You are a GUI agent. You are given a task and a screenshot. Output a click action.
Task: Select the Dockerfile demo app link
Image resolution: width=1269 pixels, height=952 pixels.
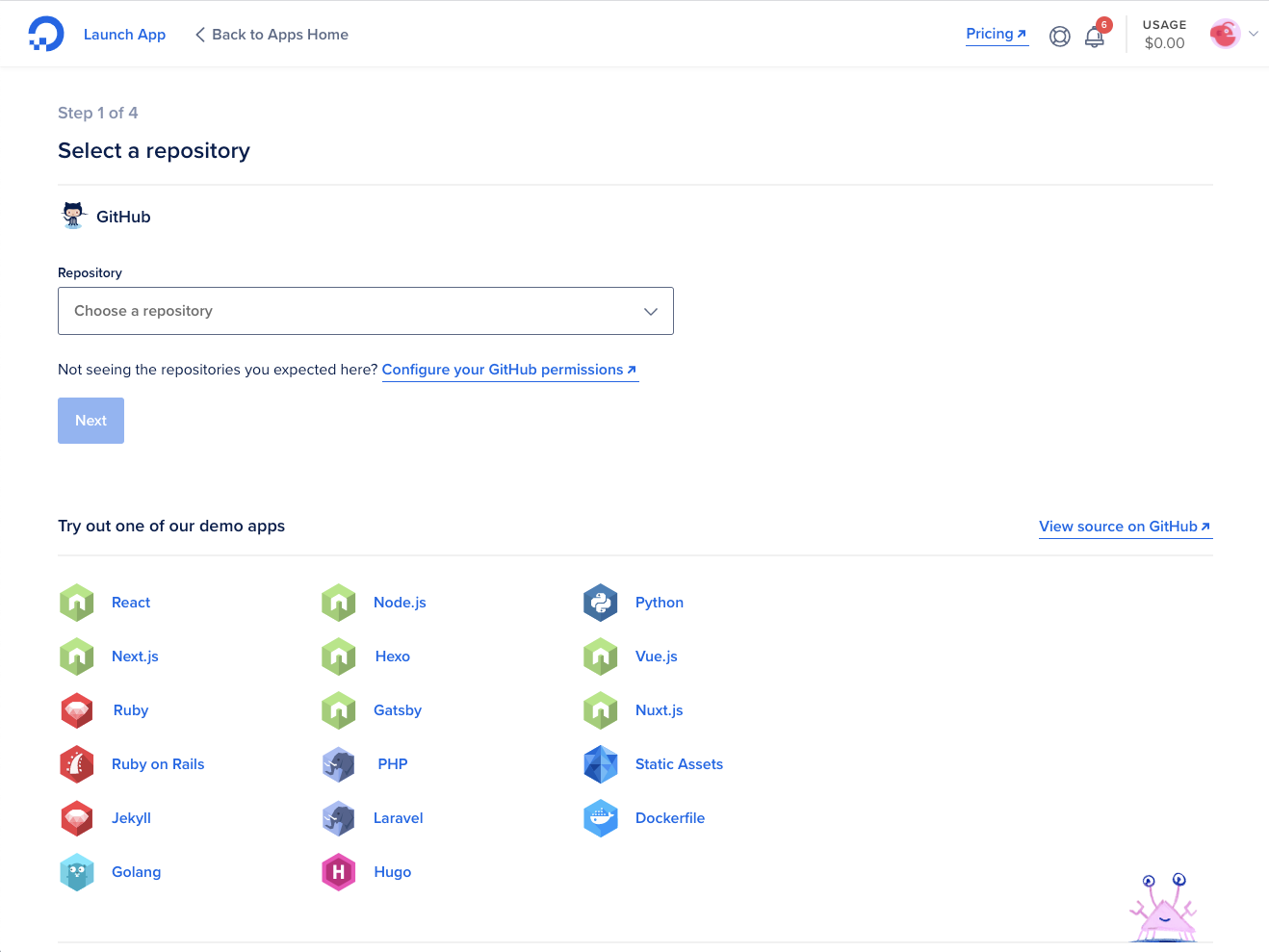tap(670, 818)
